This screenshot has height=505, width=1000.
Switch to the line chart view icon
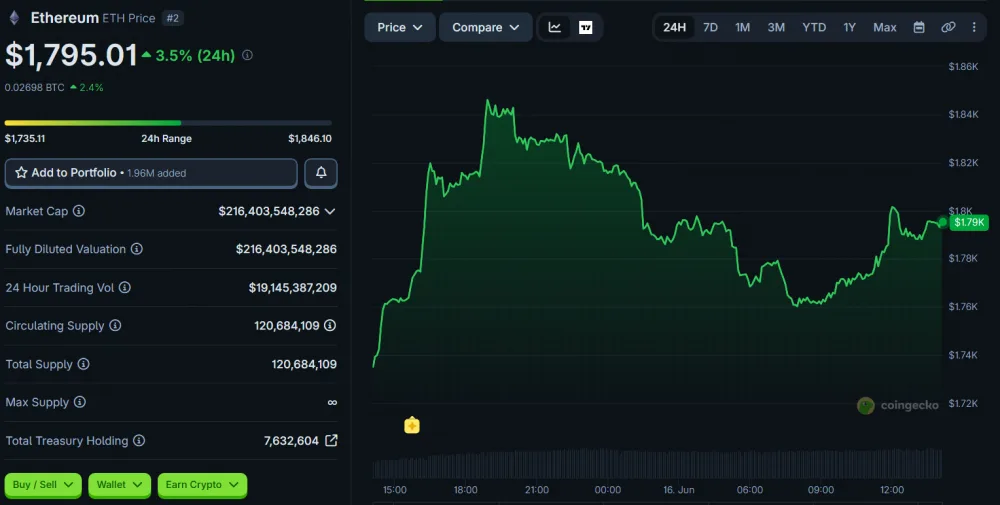point(555,27)
